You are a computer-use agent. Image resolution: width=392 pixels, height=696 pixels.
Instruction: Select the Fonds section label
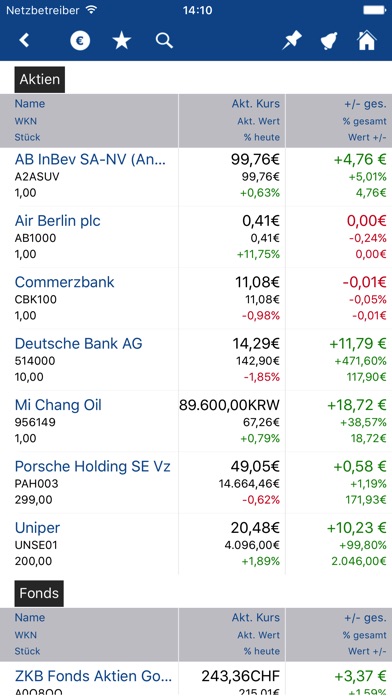pyautogui.click(x=39, y=593)
